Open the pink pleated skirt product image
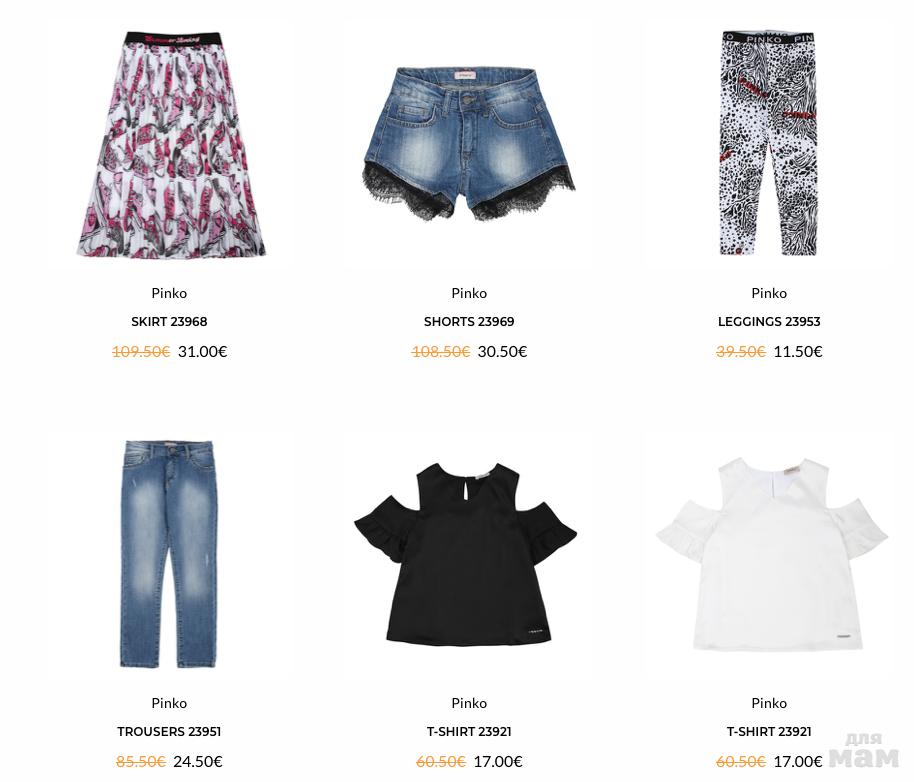914x782 pixels. point(170,145)
